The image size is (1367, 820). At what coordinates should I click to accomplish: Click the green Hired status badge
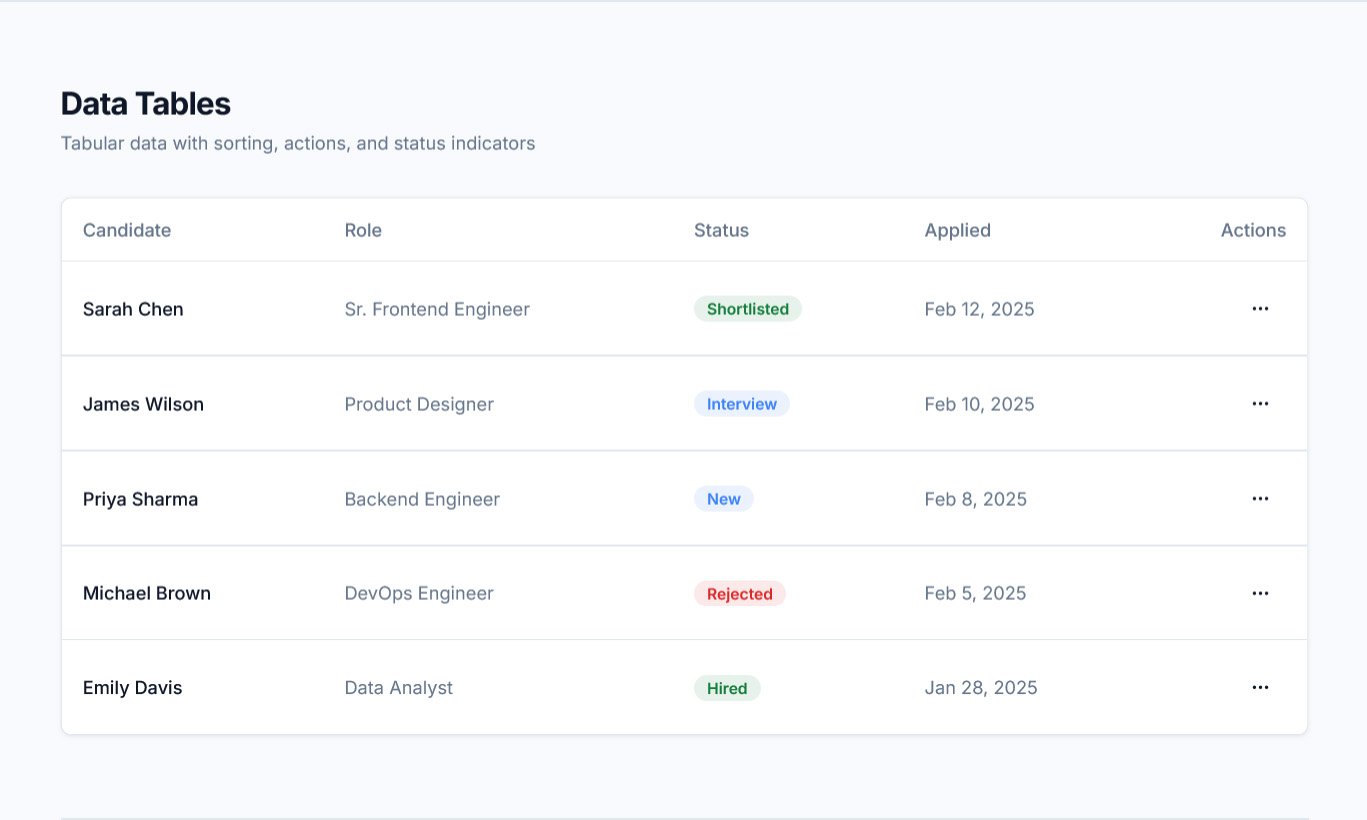[x=727, y=688]
